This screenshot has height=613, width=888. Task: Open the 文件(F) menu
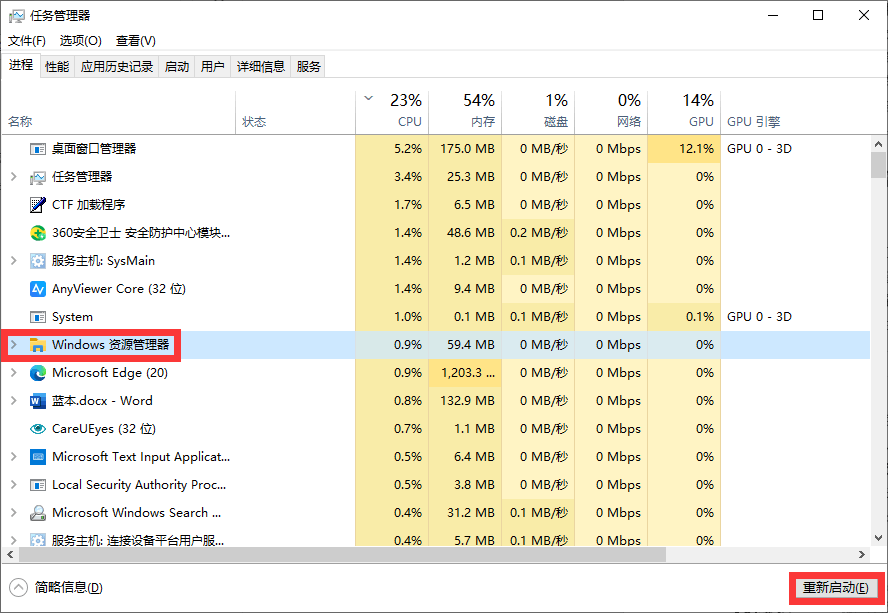pyautogui.click(x=26, y=40)
